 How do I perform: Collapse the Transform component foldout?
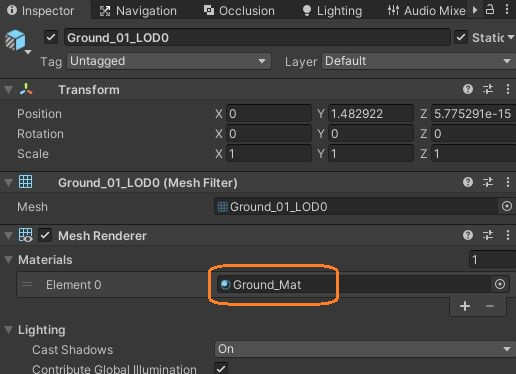[9, 89]
